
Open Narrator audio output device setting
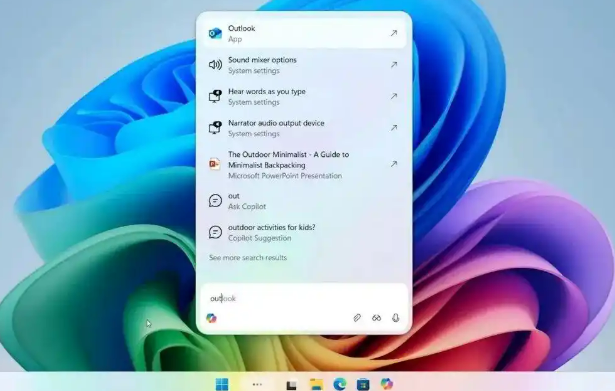304,128
